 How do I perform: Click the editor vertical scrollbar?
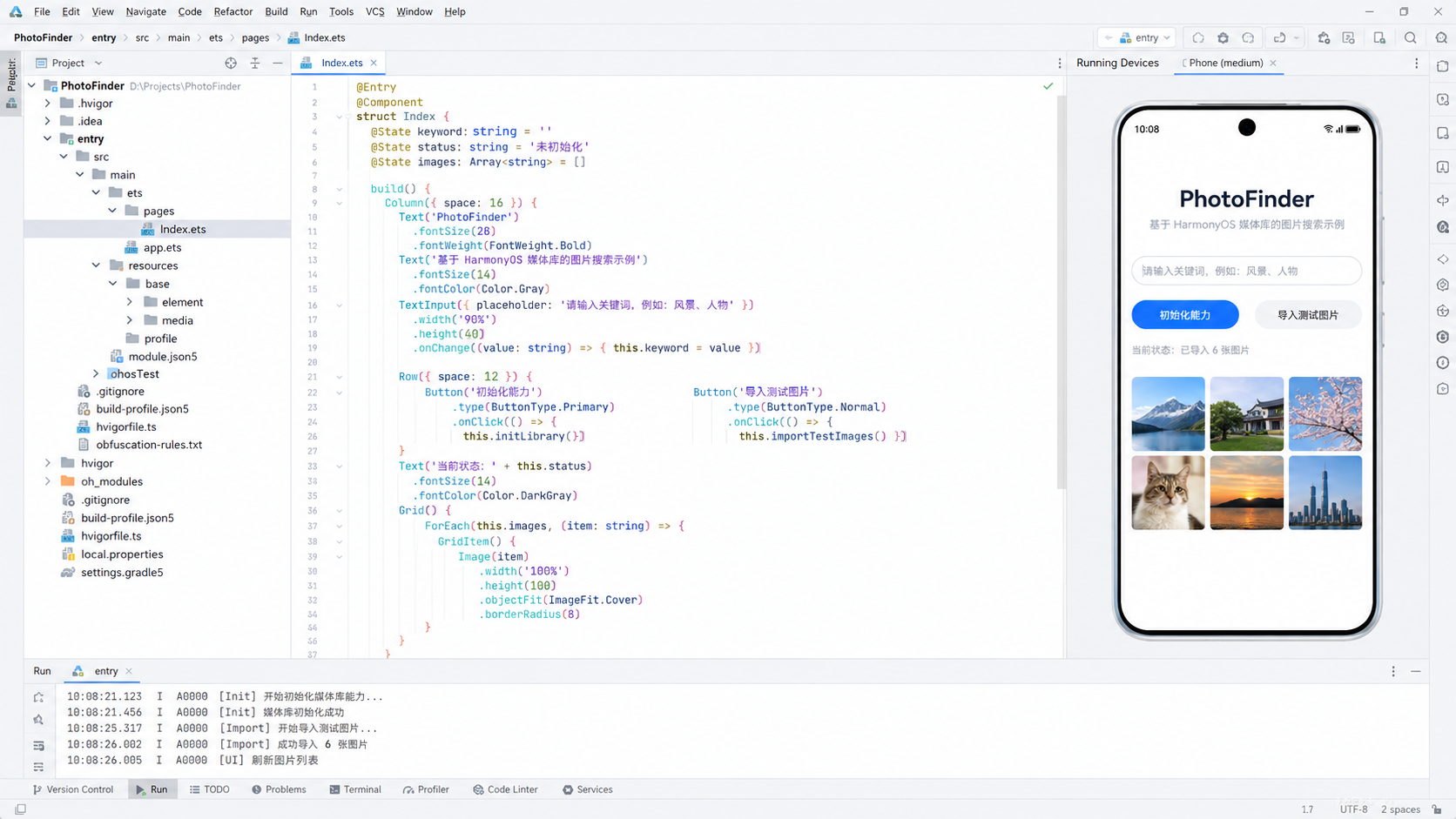coord(1061,292)
